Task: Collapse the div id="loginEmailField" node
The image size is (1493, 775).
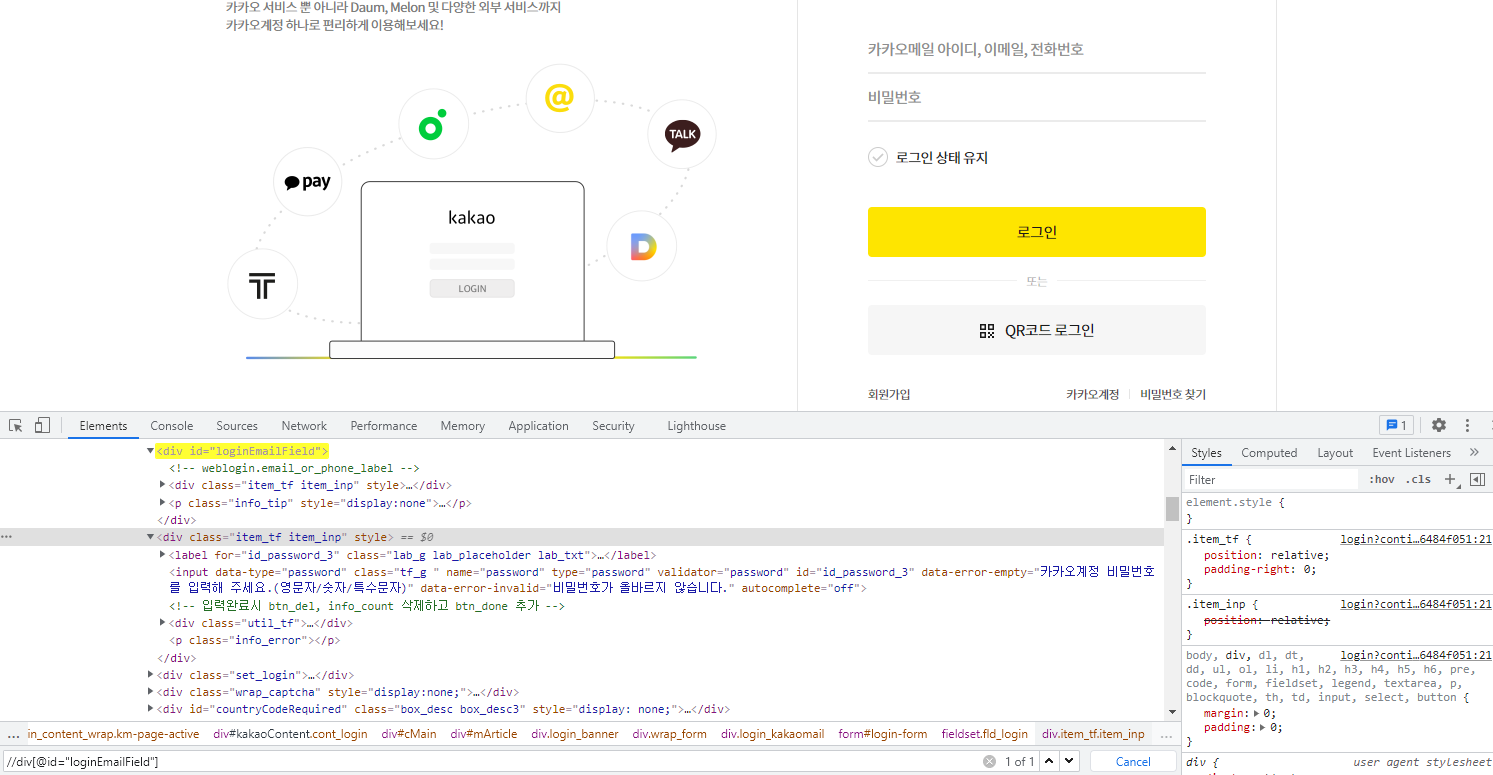Action: coord(151,452)
